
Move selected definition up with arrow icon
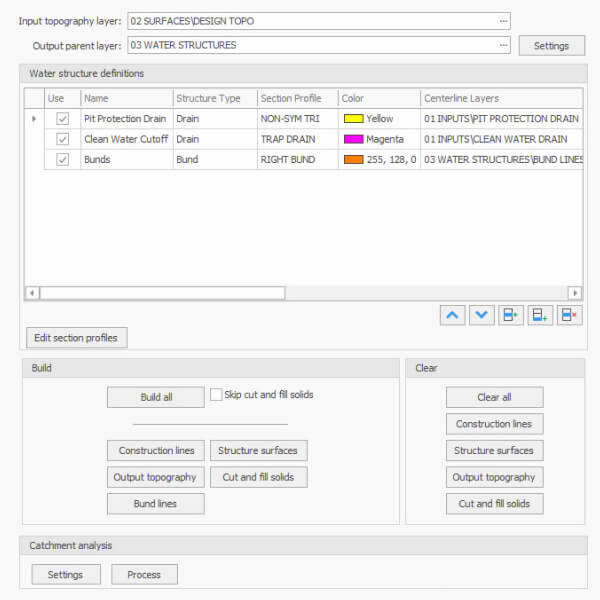tap(452, 315)
